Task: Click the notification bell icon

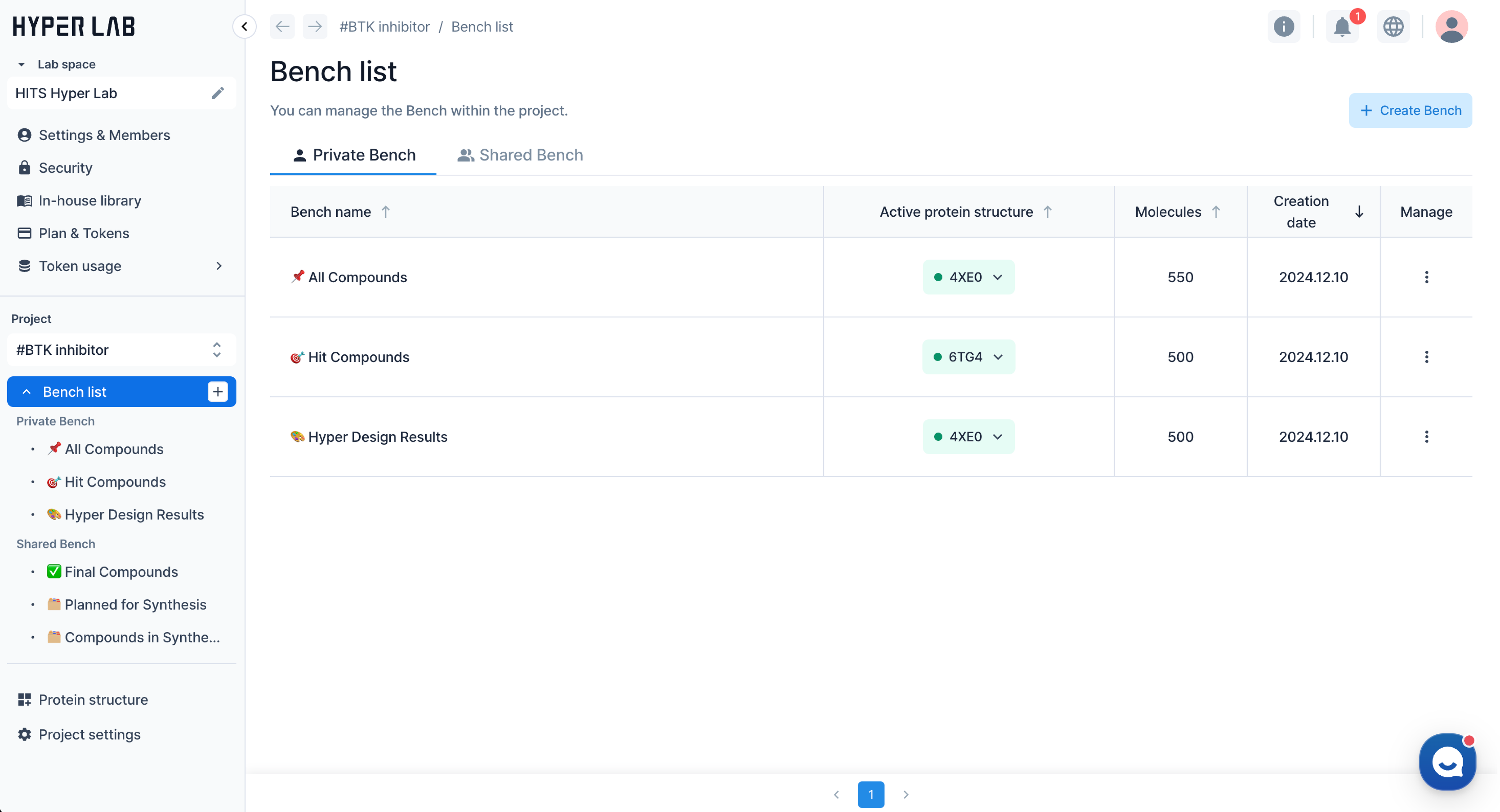Action: click(1342, 27)
